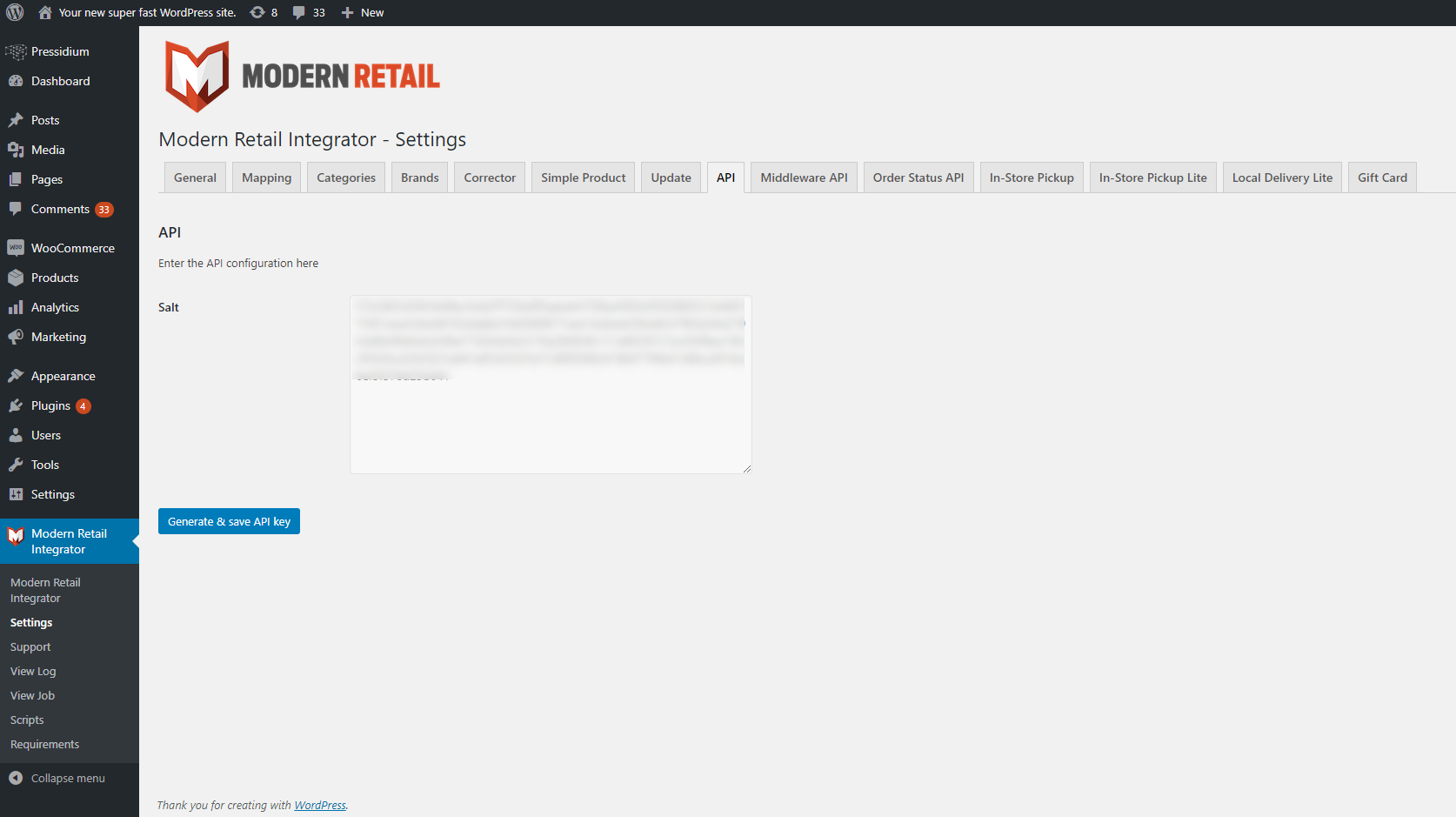Click the plus icon next to New

(347, 12)
